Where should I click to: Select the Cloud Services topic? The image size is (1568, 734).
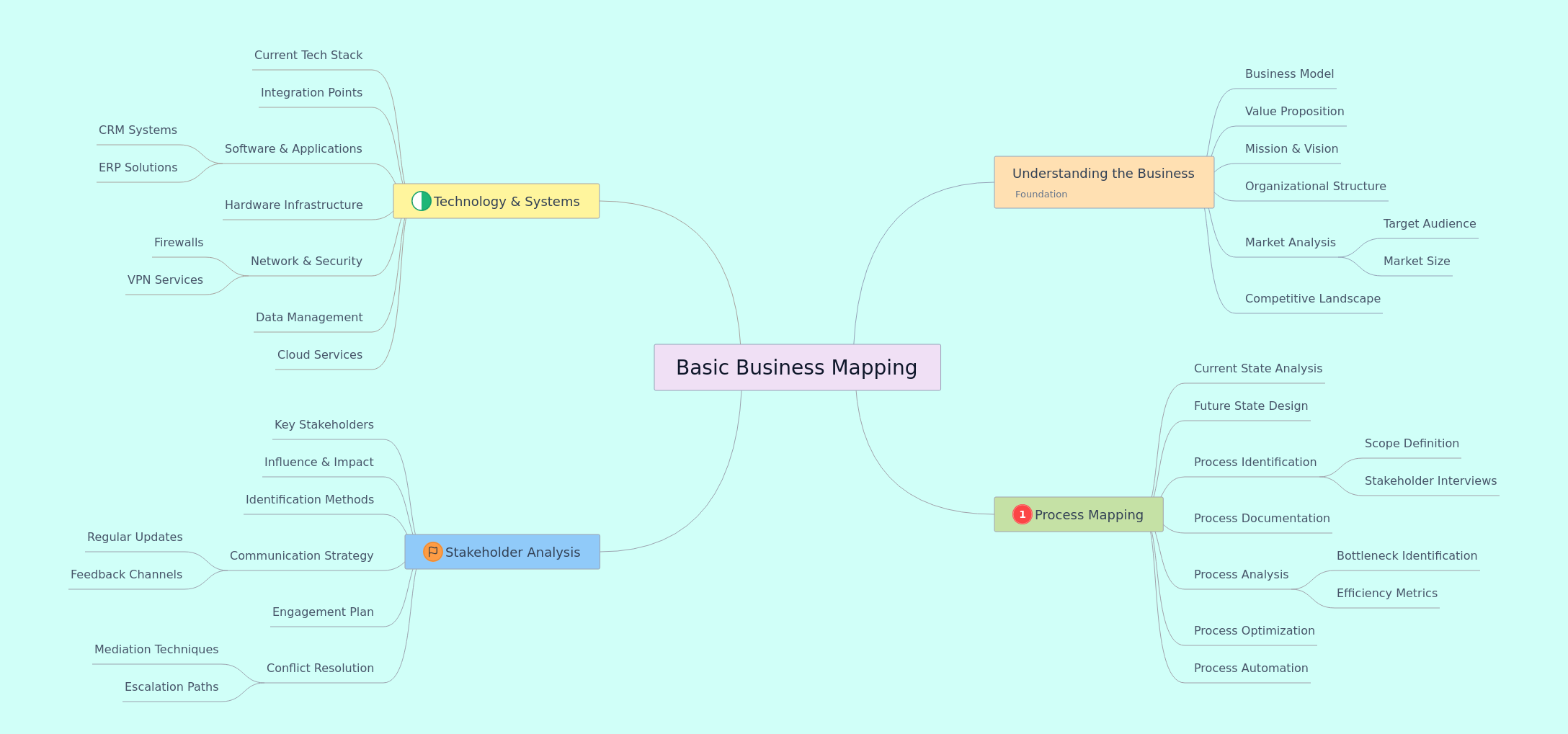click(x=320, y=355)
